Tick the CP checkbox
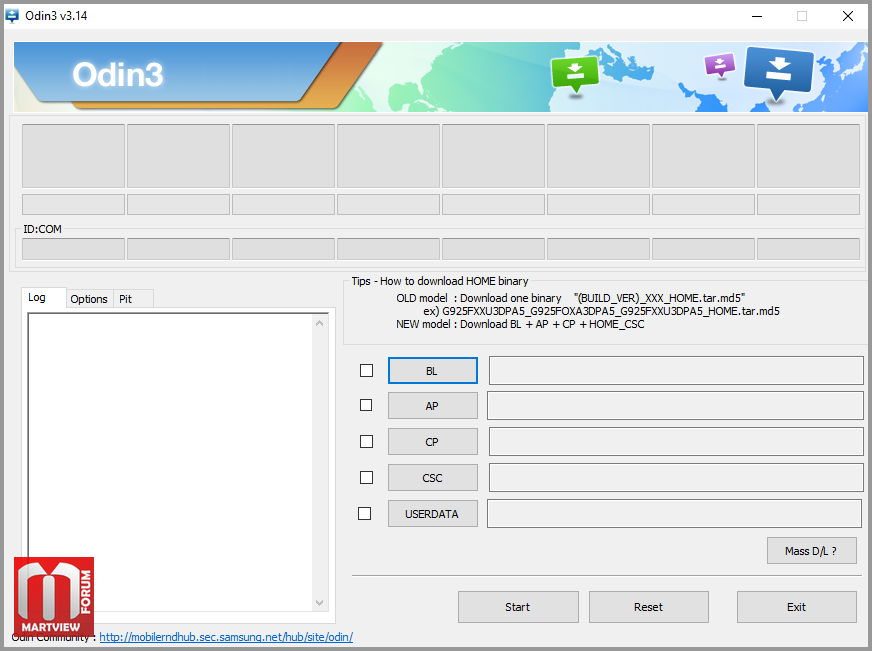The image size is (872, 651). pyautogui.click(x=366, y=441)
